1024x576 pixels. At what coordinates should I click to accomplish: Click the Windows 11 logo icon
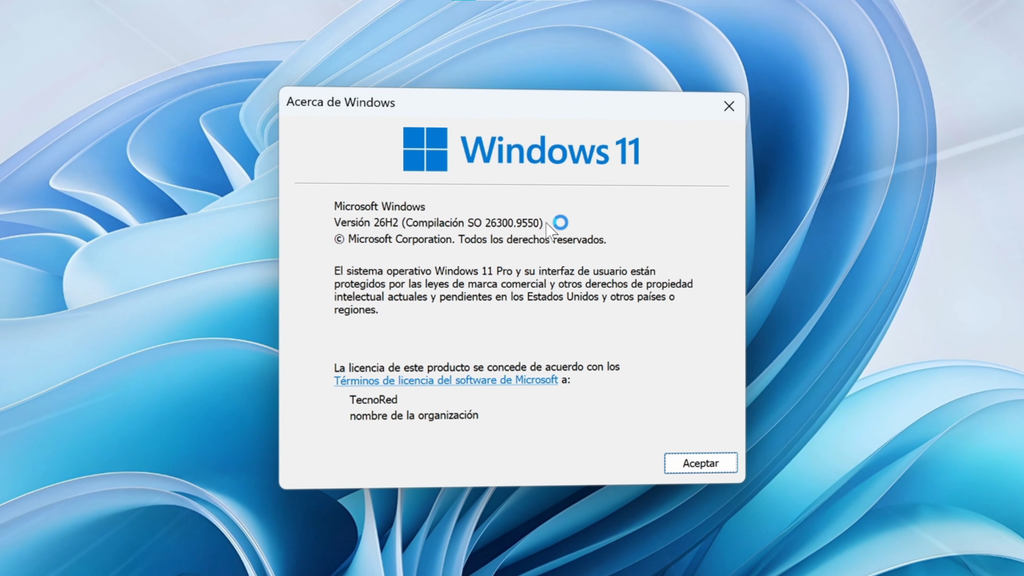click(425, 150)
